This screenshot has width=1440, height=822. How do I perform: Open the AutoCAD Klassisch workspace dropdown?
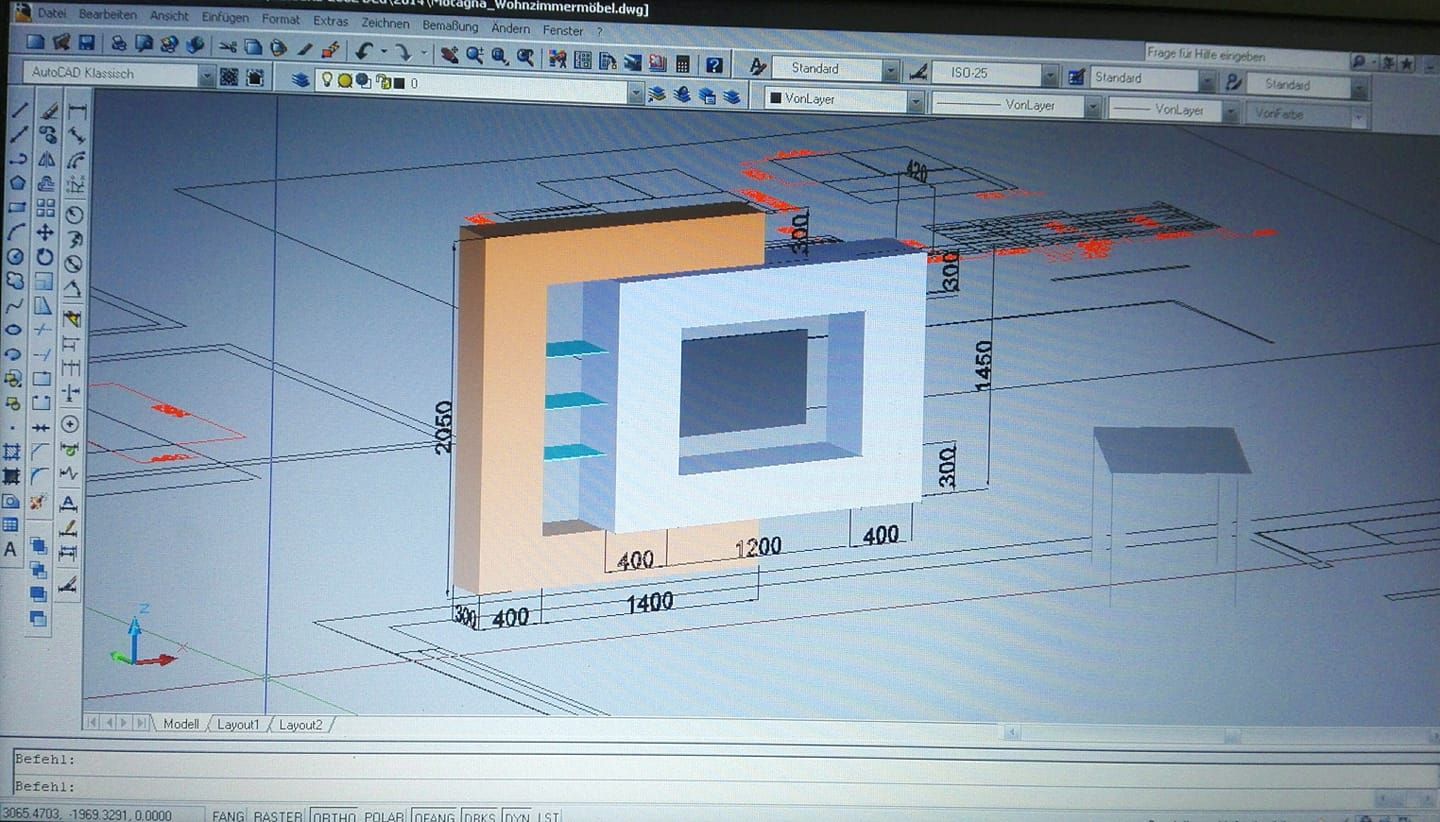pyautogui.click(x=205, y=77)
